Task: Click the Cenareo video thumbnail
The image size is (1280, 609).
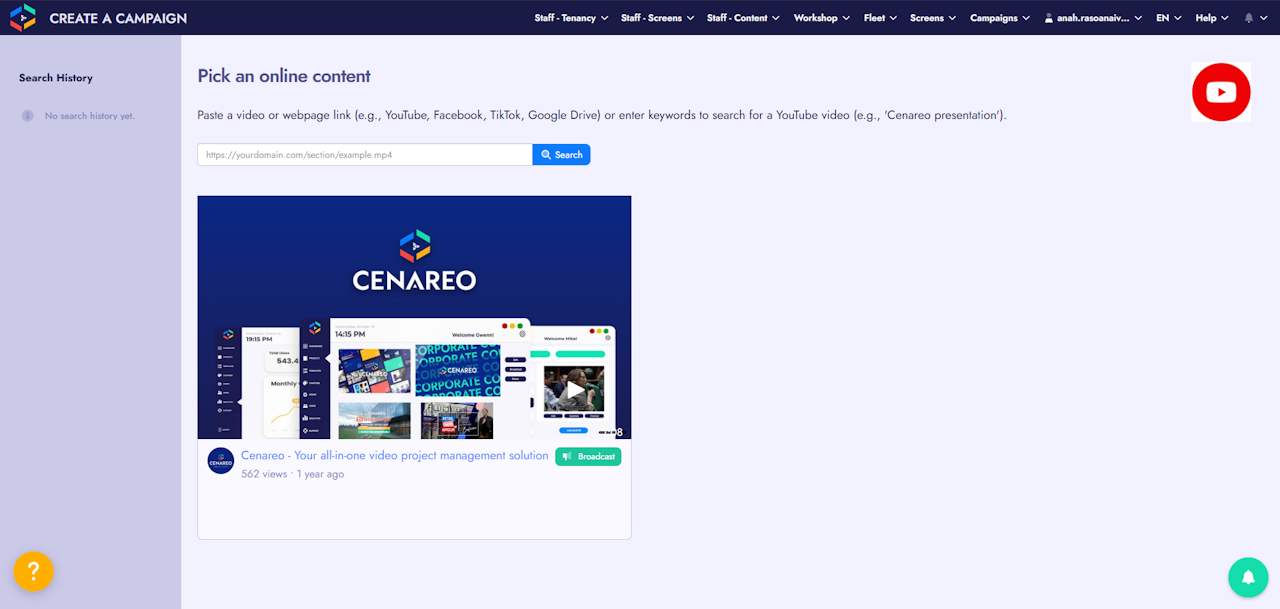Action: pos(414,317)
